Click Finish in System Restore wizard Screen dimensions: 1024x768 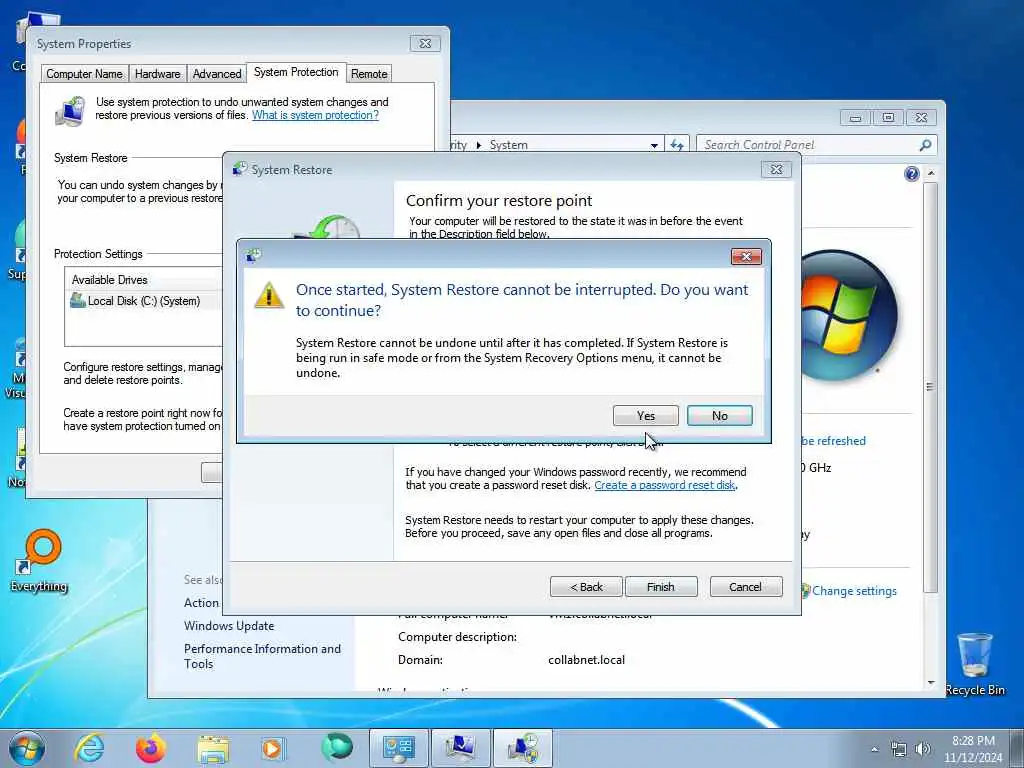(x=661, y=586)
